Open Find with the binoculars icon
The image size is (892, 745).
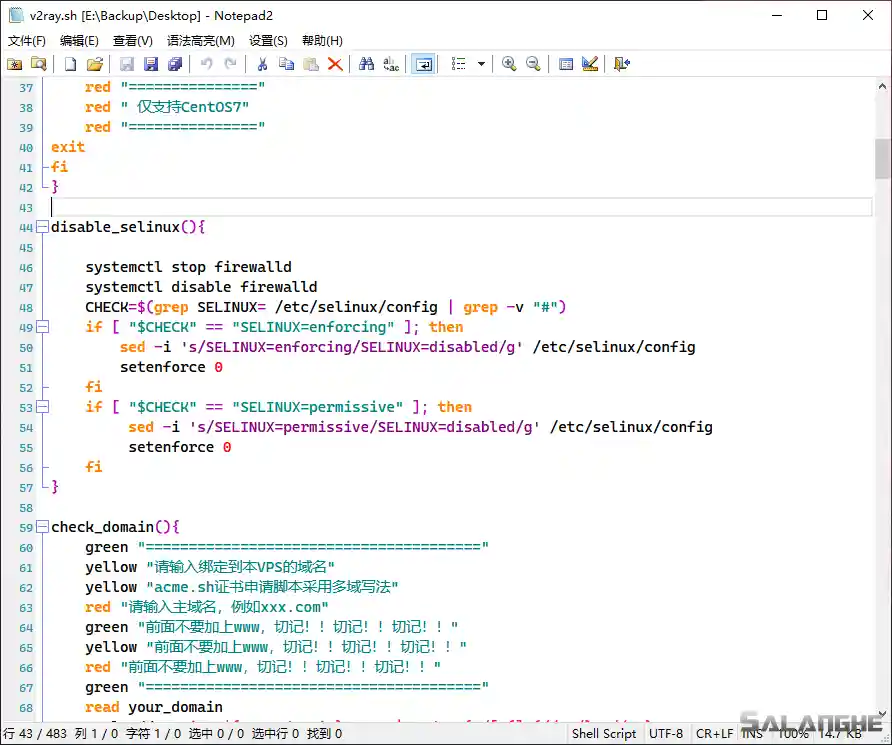(367, 64)
